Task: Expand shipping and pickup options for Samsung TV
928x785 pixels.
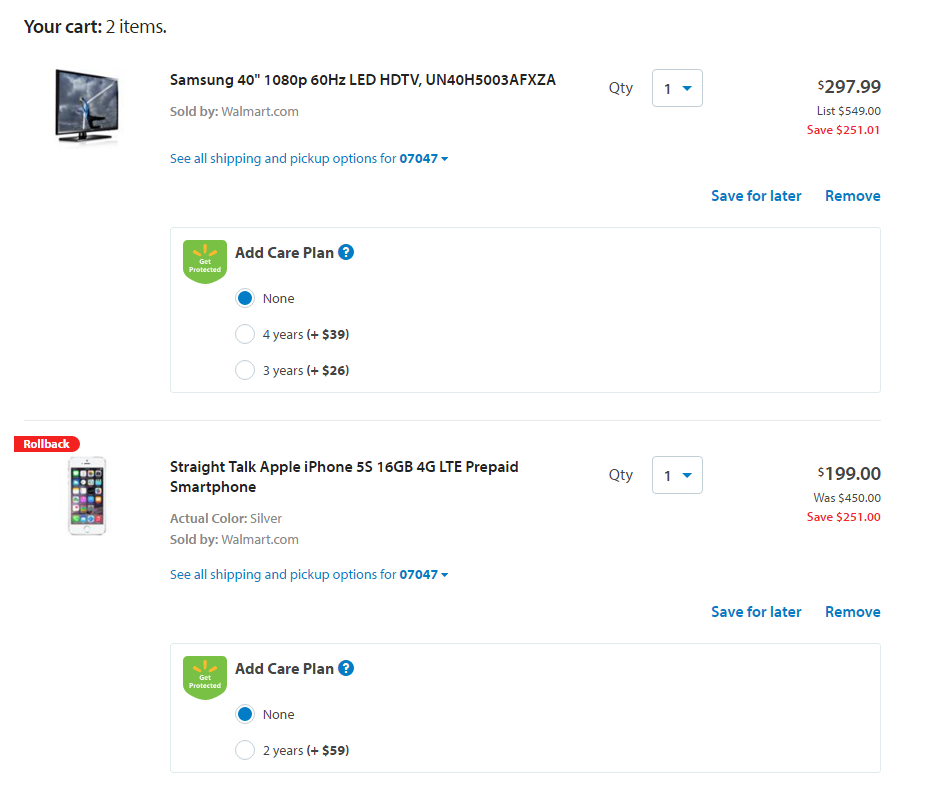Action: pyautogui.click(x=309, y=158)
